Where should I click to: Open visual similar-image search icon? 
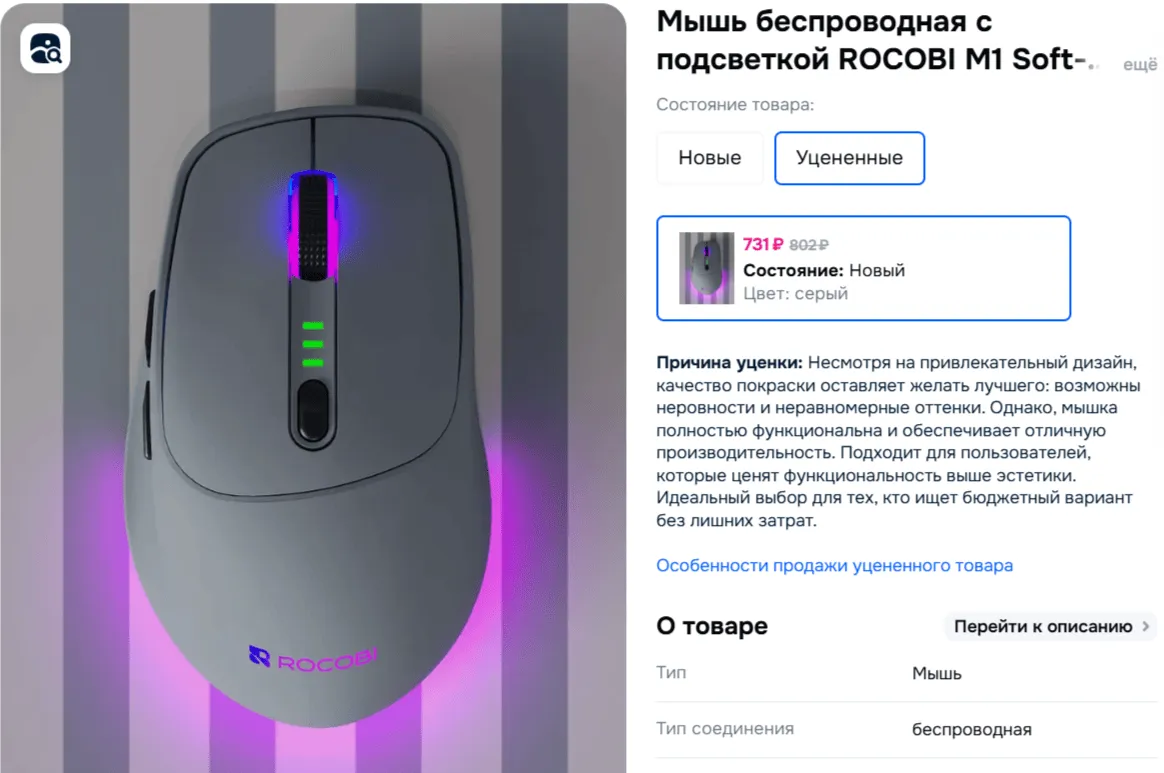pos(45,48)
